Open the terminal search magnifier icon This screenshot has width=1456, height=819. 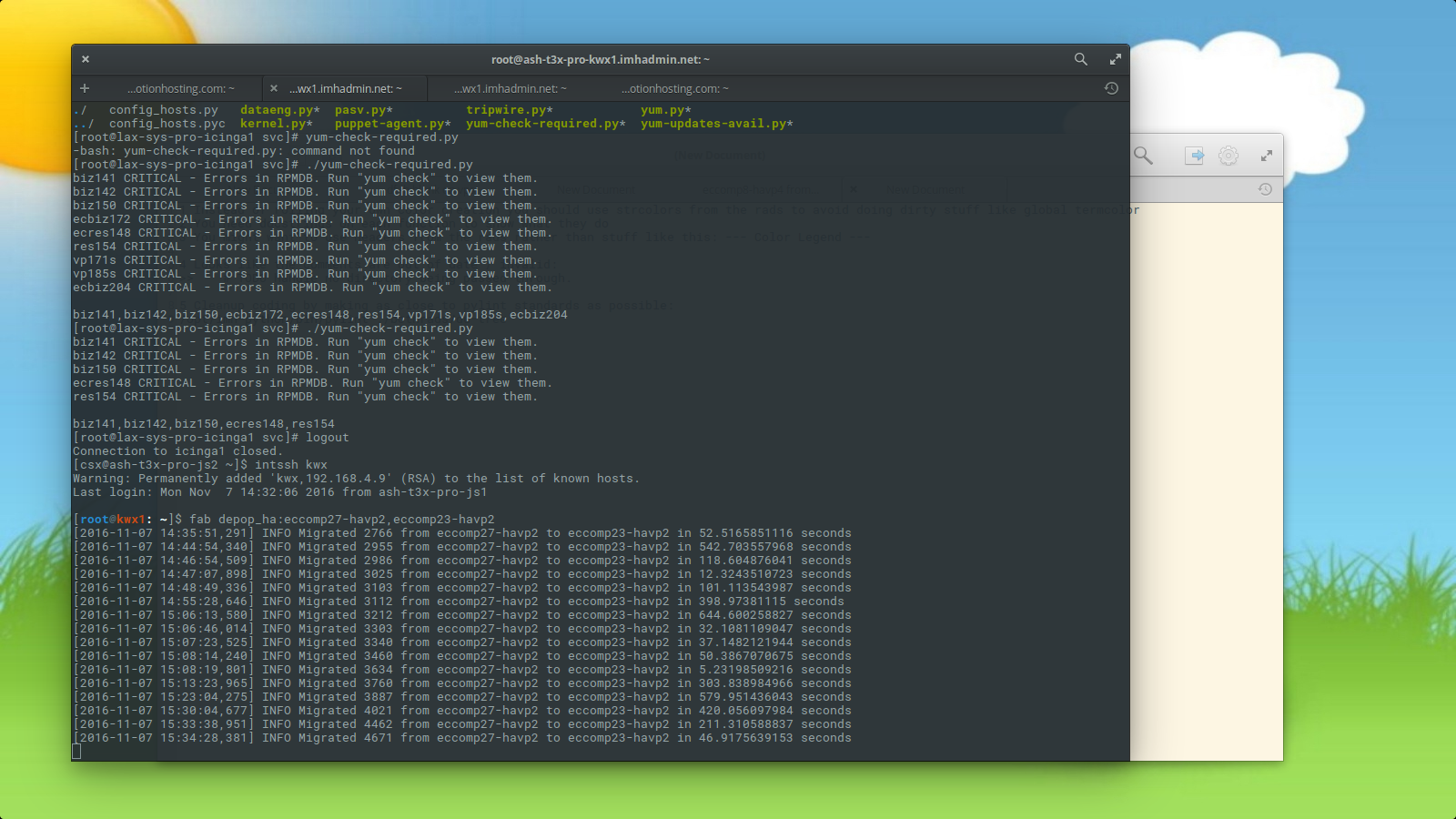click(1080, 59)
